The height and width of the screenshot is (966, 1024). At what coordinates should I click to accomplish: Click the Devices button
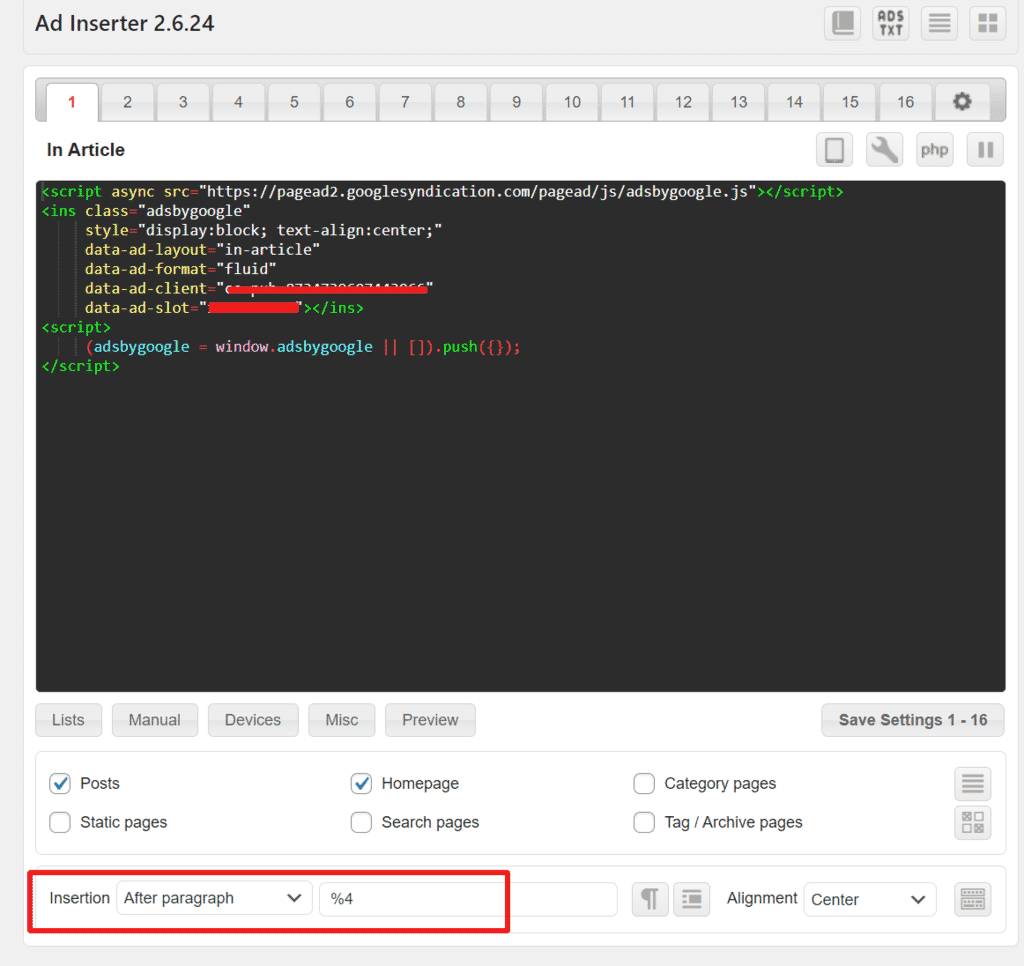(x=253, y=720)
